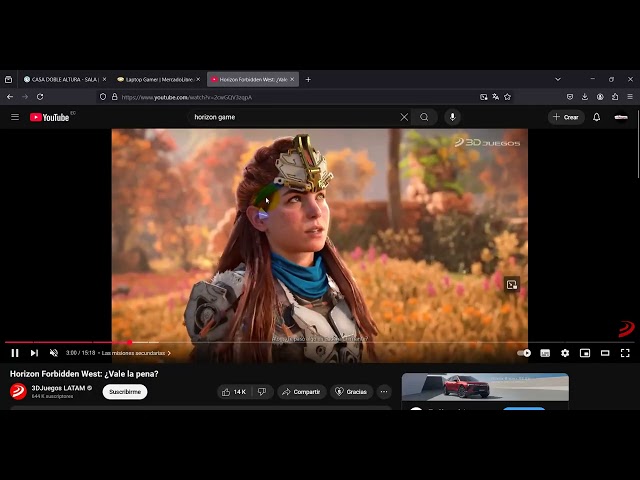
Task: Open more actions ellipsis menu
Action: coord(384,392)
